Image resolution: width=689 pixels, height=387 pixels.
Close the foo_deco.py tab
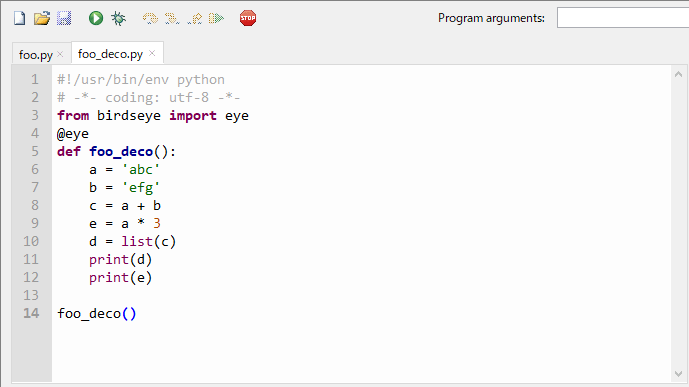[x=152, y=53]
